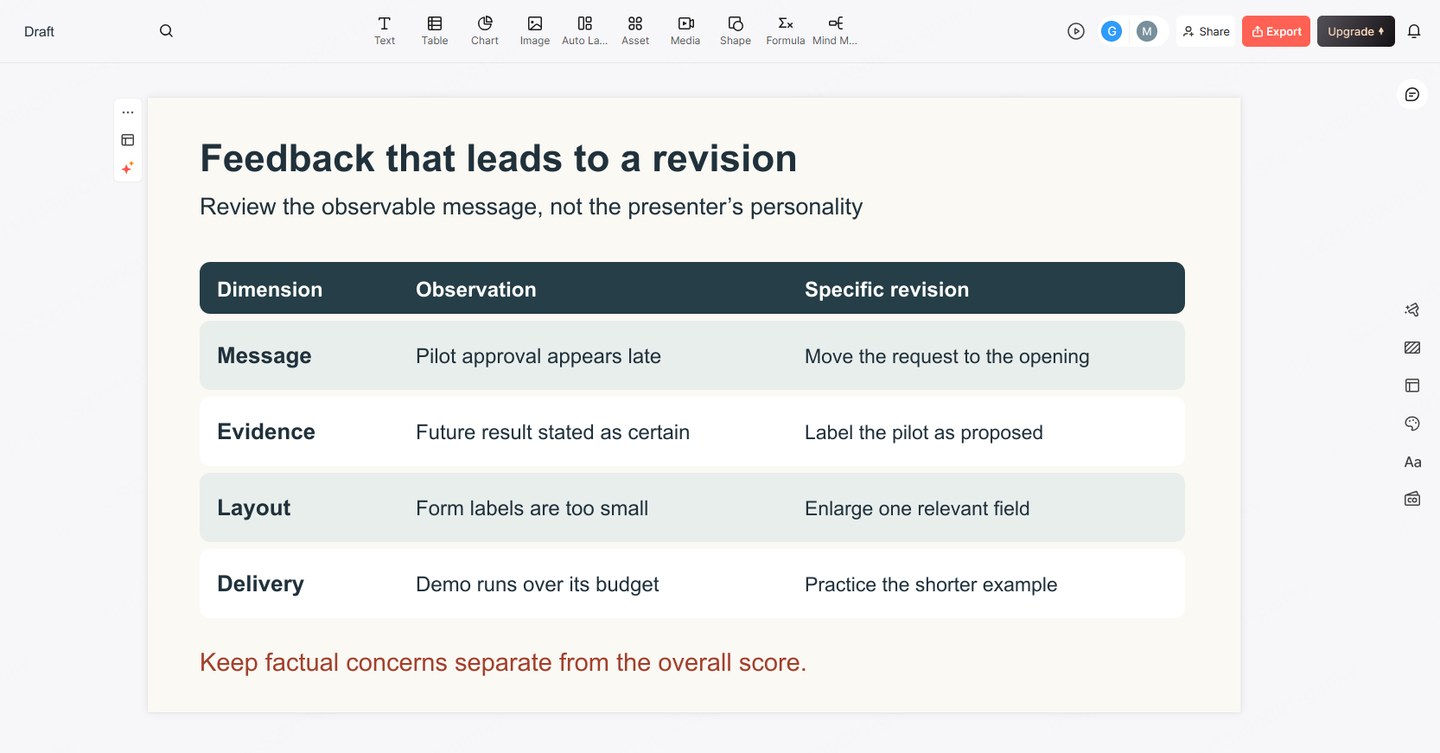Image resolution: width=1440 pixels, height=753 pixels.
Task: Select the blue G collaborator avatar
Action: pyautogui.click(x=1111, y=31)
